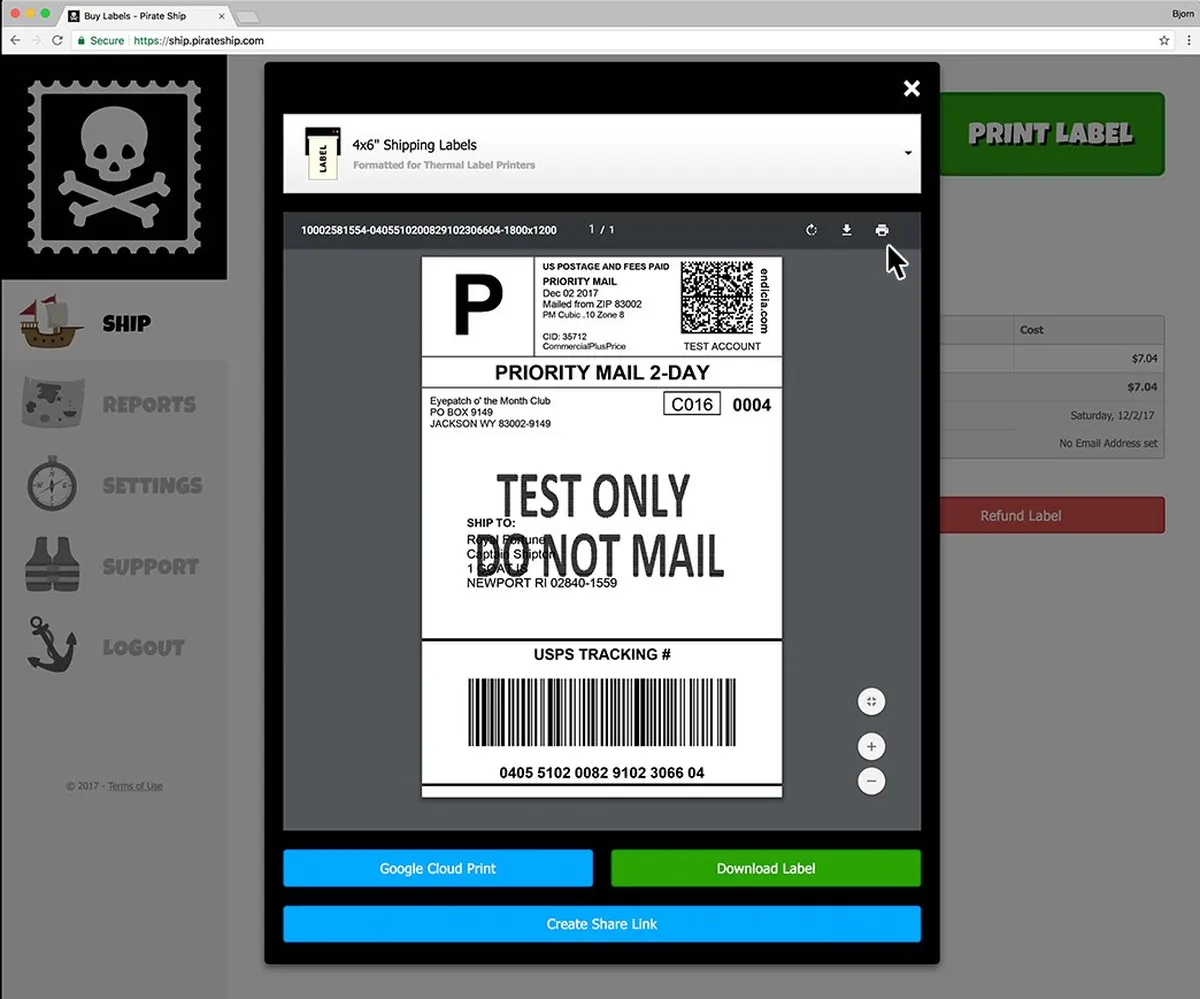Click the Secure padlock site info
The image size is (1200, 999).
(x=99, y=41)
